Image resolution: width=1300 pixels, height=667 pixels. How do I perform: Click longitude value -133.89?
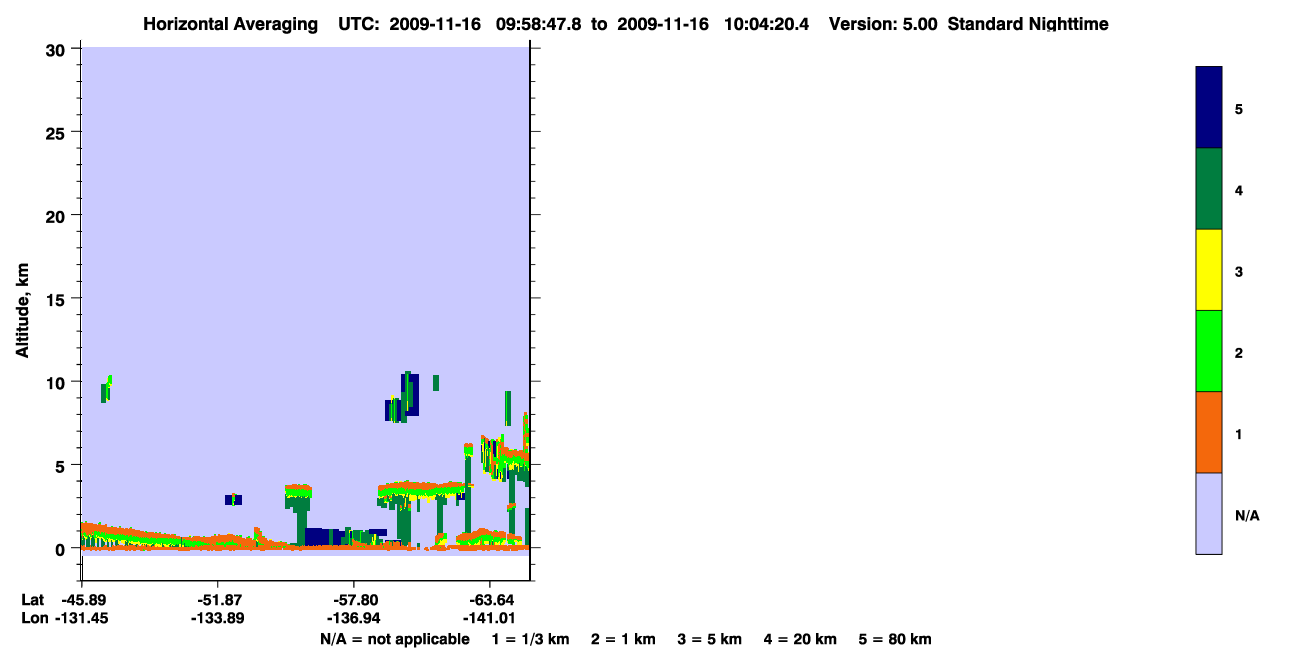coord(217,619)
